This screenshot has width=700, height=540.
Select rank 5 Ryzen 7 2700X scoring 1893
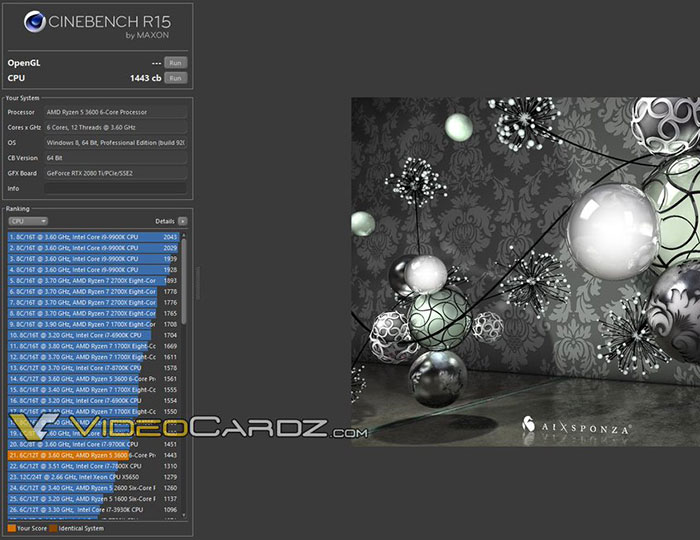[93, 281]
